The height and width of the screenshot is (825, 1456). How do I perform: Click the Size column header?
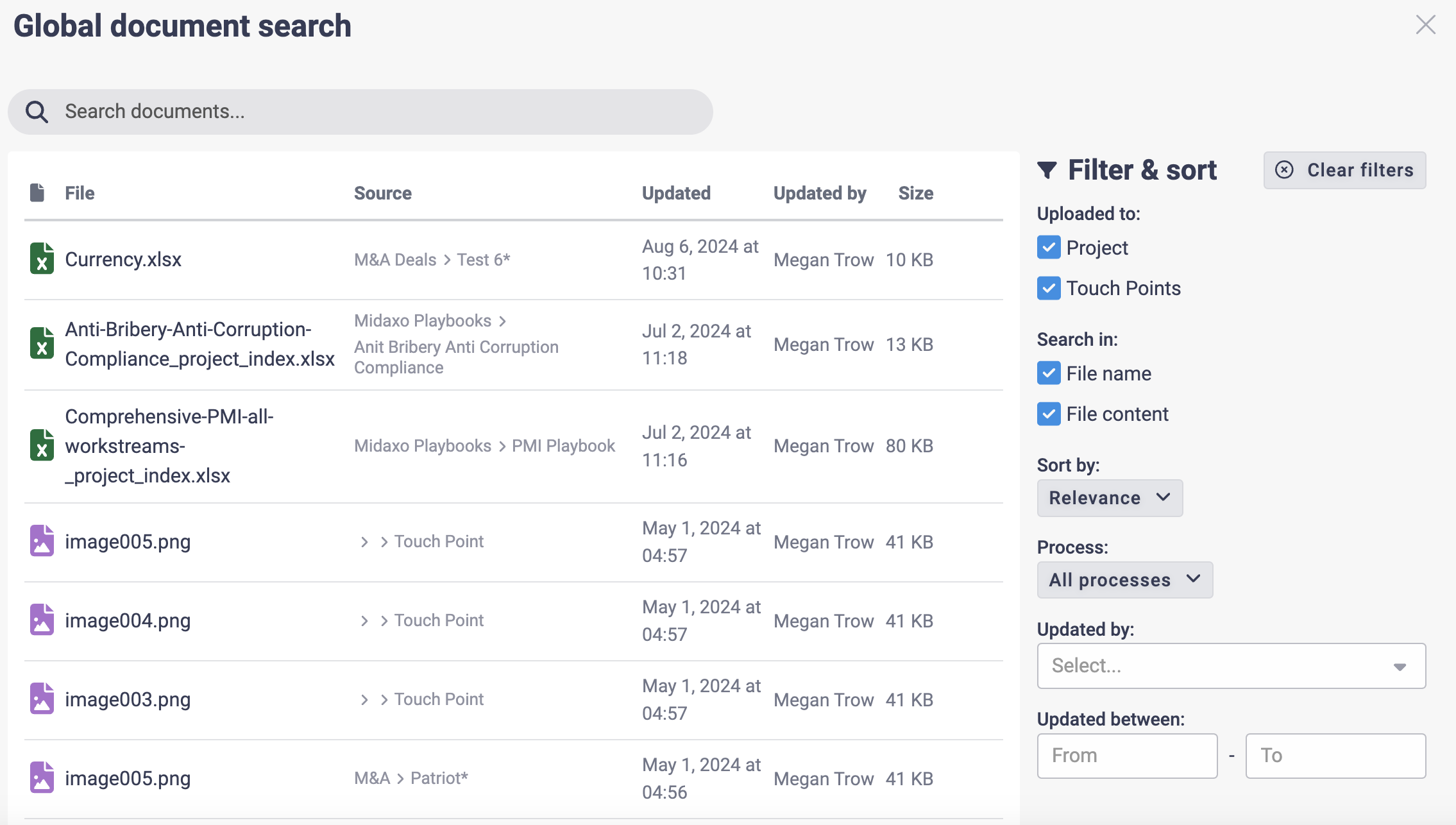pos(915,193)
